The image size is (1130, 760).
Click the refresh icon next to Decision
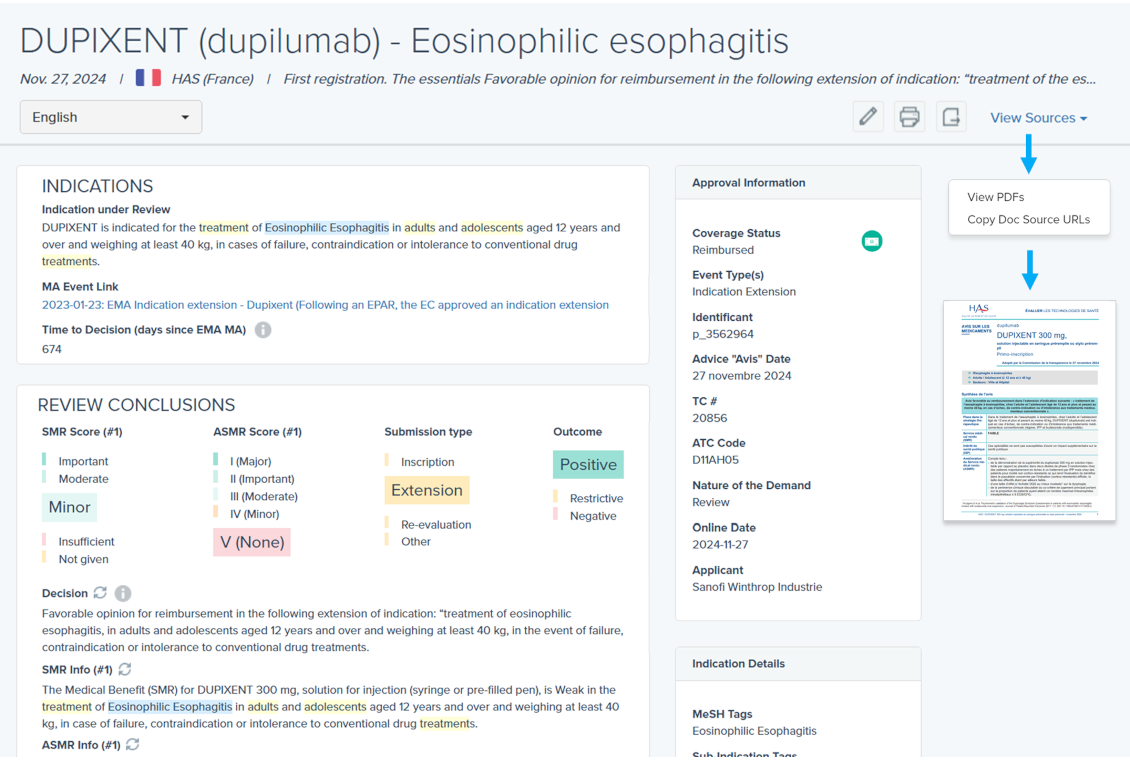(x=100, y=593)
